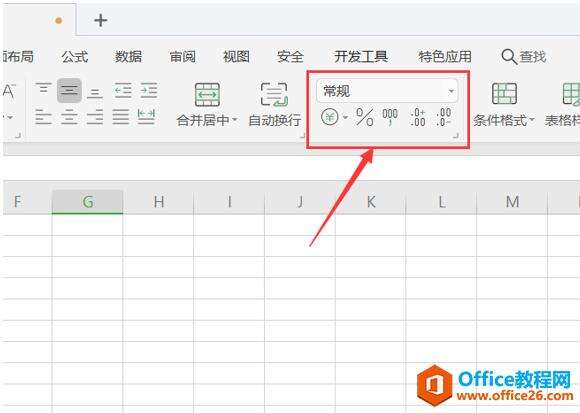Apply the thousands separator style
Viewport: 580px width, 413px height.
(x=390, y=117)
